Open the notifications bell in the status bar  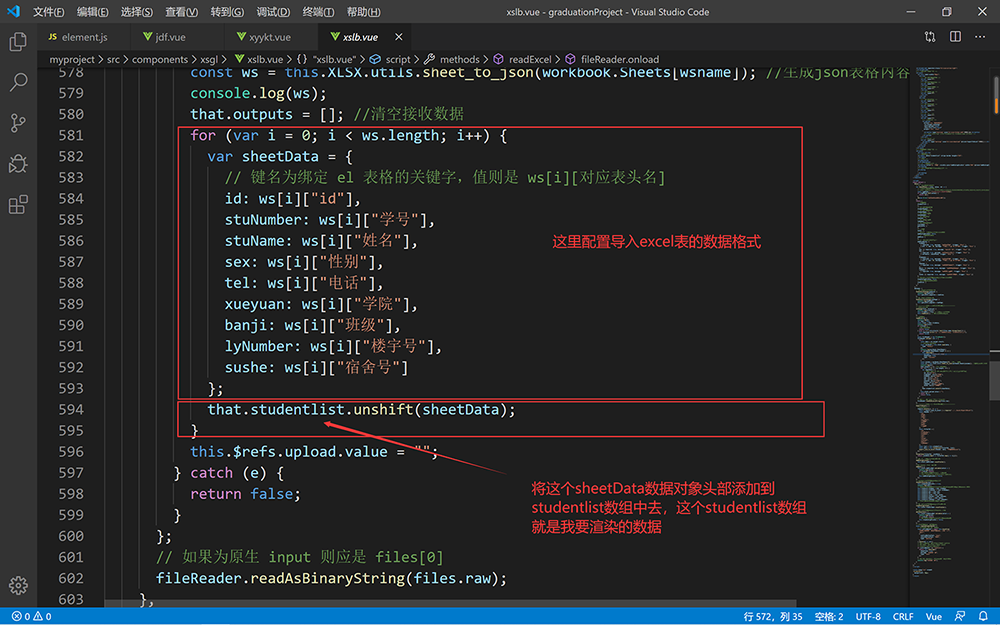click(x=984, y=616)
